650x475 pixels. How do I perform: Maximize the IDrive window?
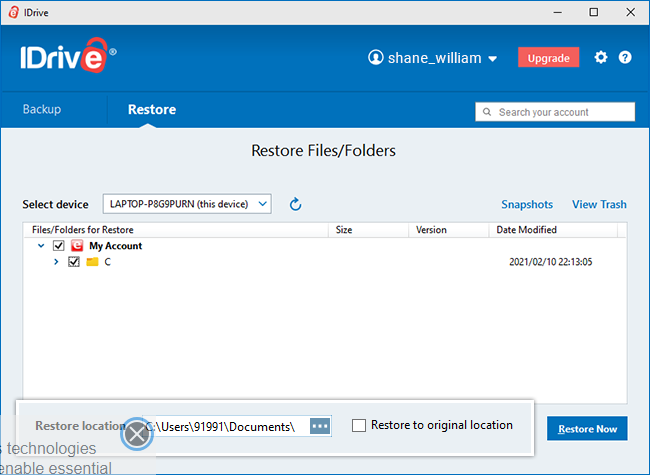594,12
